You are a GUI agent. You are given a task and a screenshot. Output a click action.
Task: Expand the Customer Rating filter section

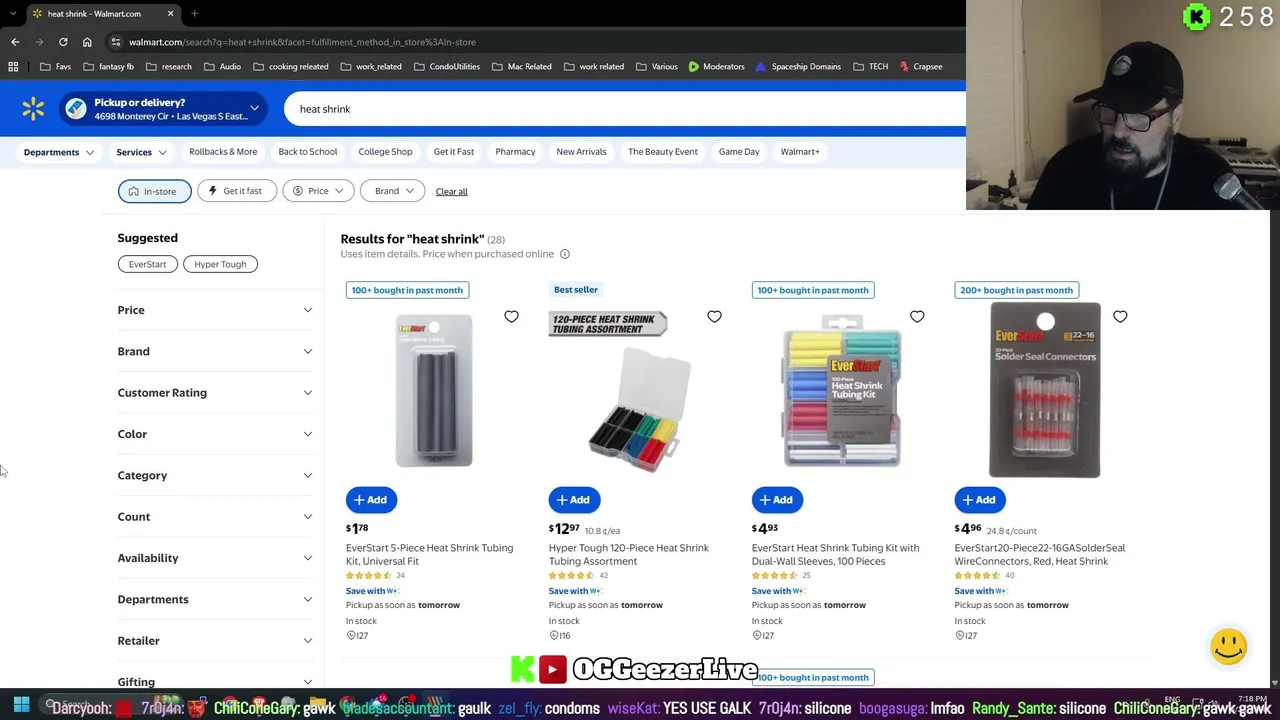215,393
